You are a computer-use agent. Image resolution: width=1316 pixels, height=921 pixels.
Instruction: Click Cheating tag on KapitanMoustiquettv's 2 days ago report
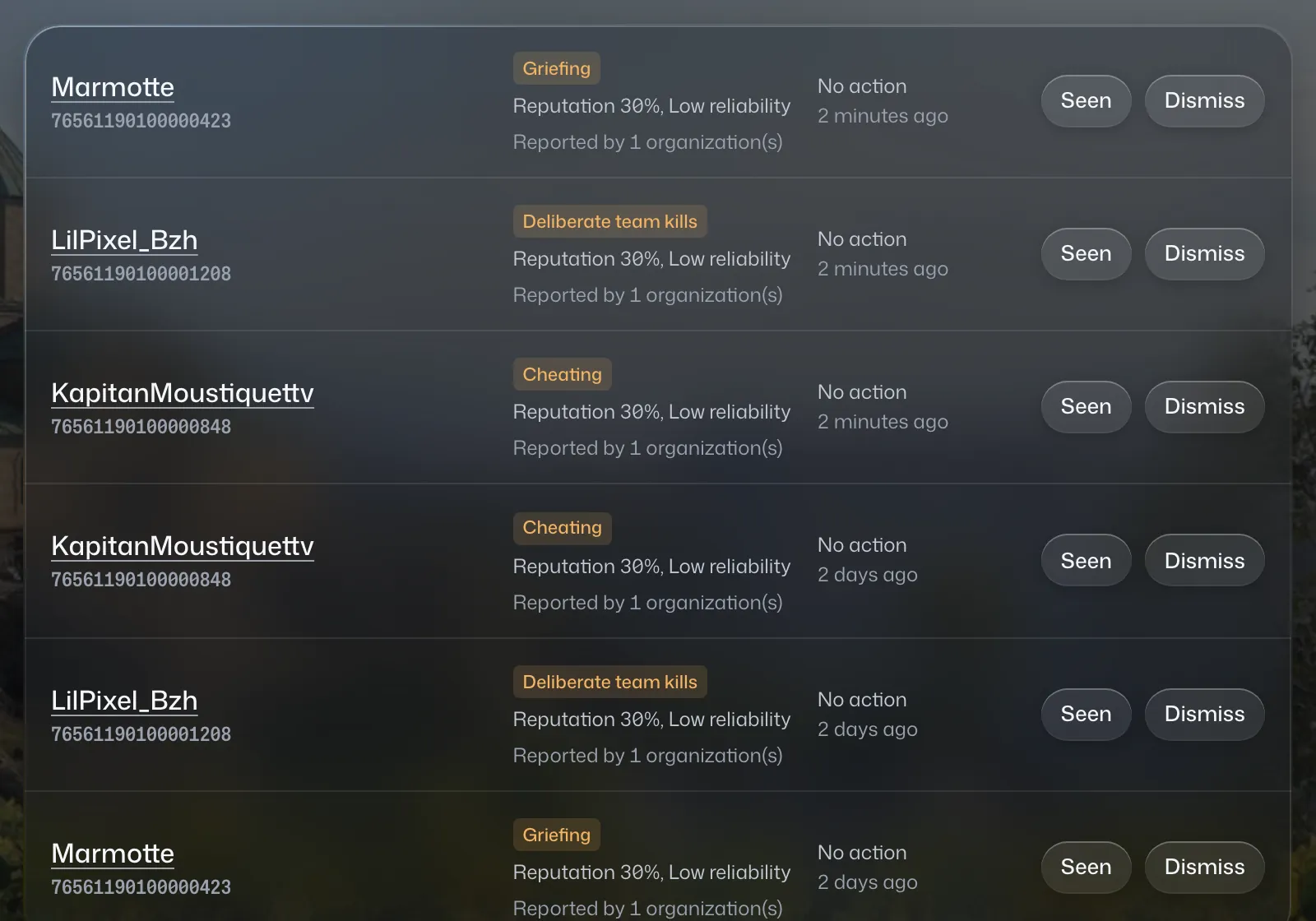pos(563,527)
